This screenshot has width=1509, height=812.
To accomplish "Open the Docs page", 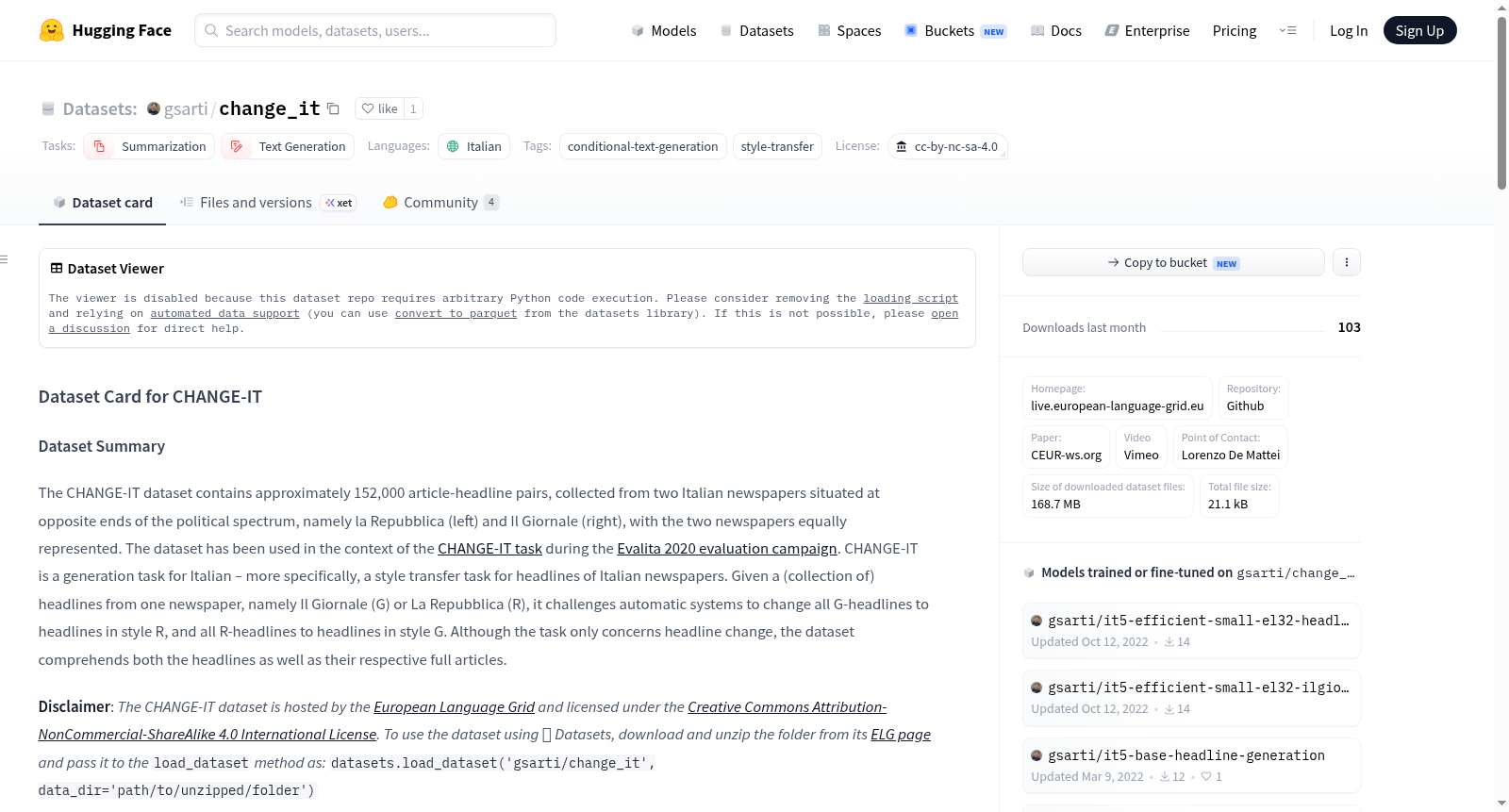I will coord(1056,30).
